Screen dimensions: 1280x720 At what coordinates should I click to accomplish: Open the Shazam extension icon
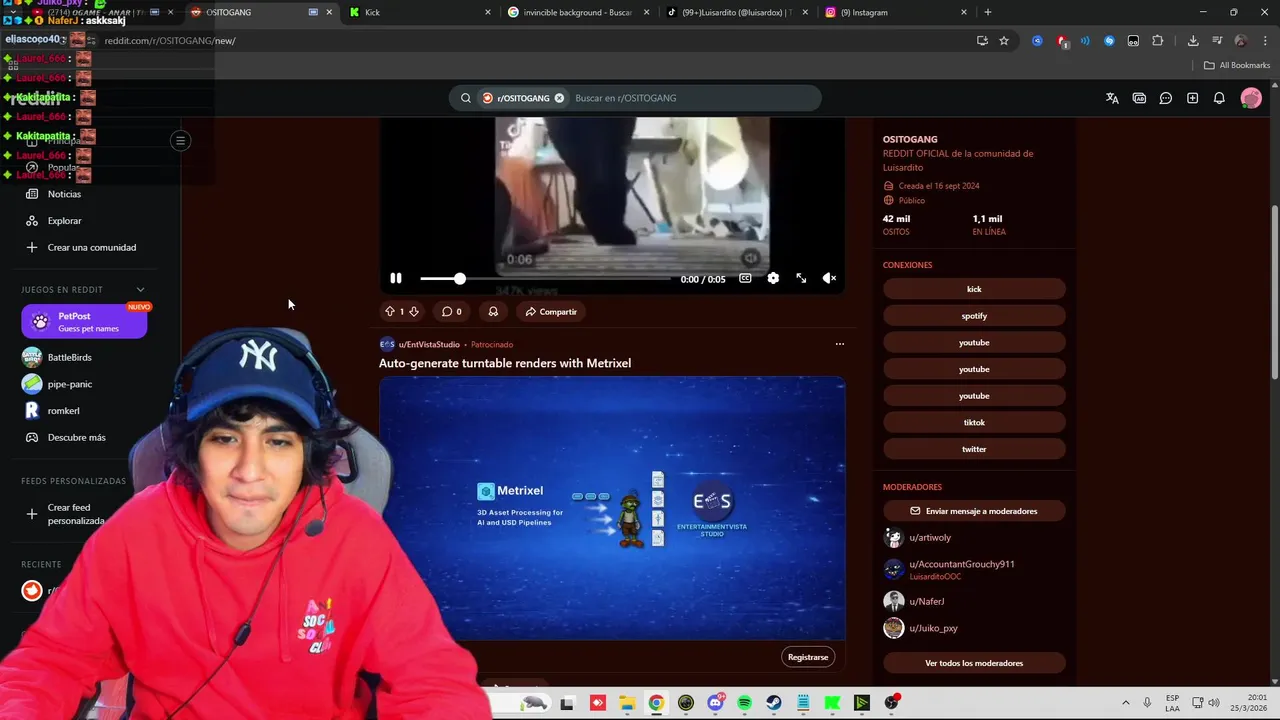tap(1109, 41)
